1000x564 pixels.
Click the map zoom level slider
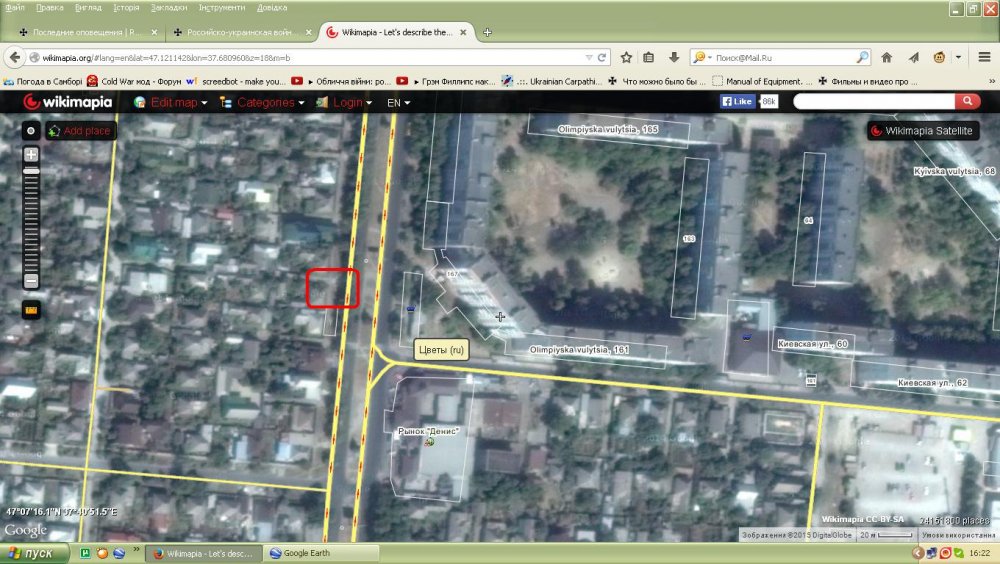pyautogui.click(x=31, y=218)
